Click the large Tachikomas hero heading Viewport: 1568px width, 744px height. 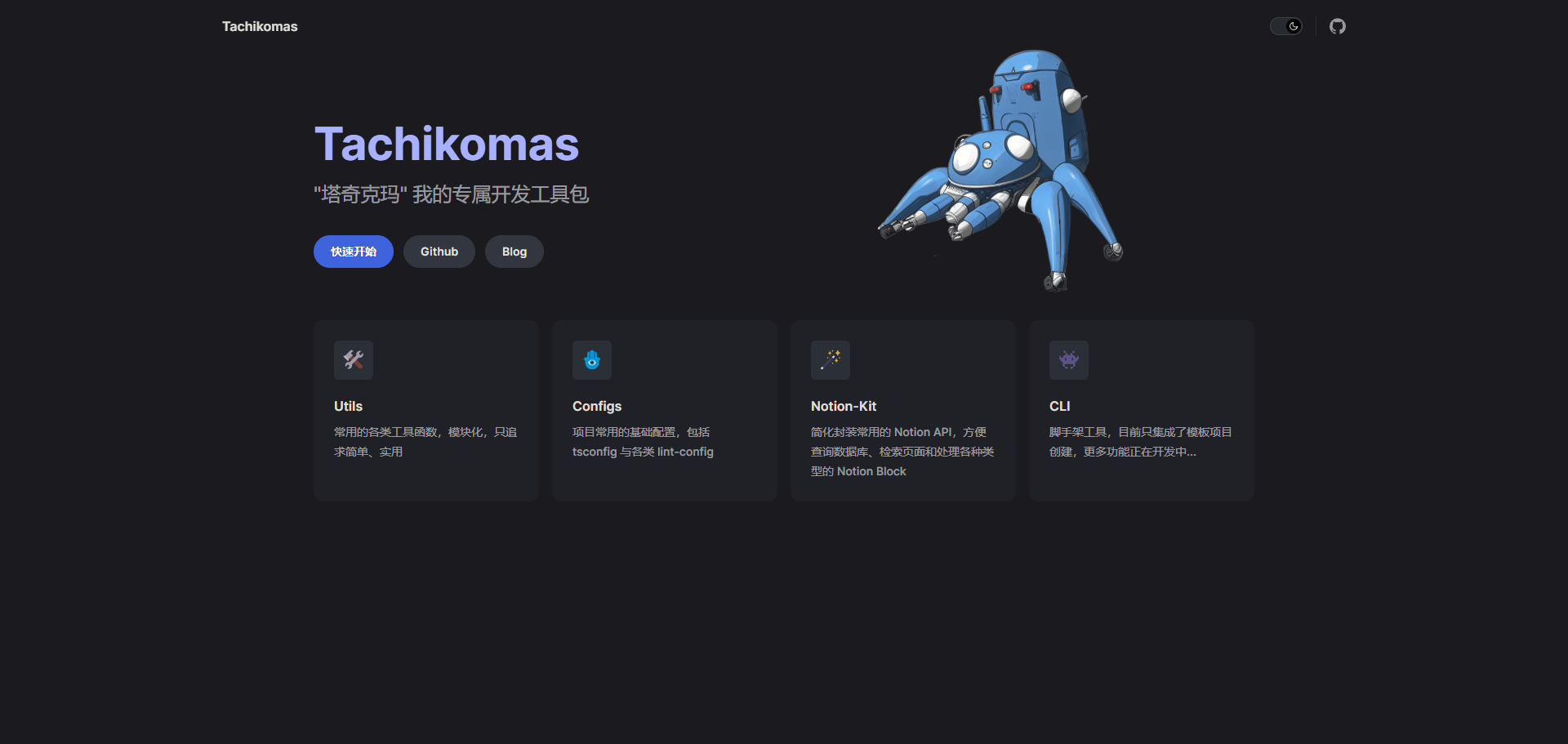[x=447, y=144]
